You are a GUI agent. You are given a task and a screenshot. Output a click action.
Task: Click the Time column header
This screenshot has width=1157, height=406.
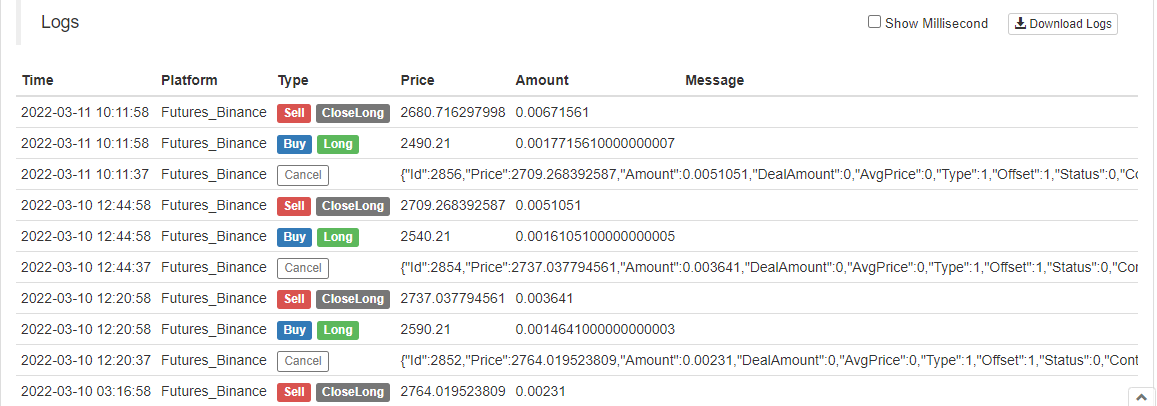38,80
